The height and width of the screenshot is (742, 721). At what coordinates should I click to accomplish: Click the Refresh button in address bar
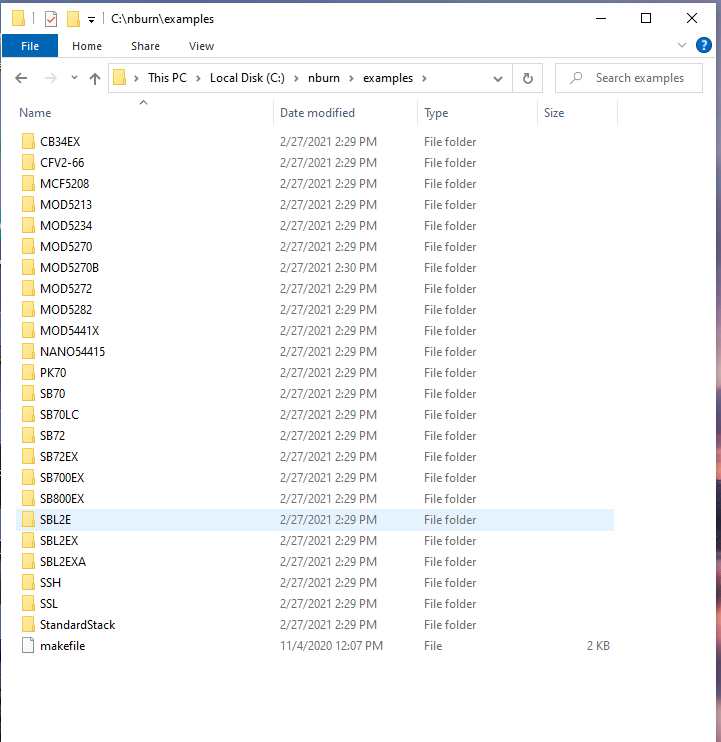[x=527, y=78]
